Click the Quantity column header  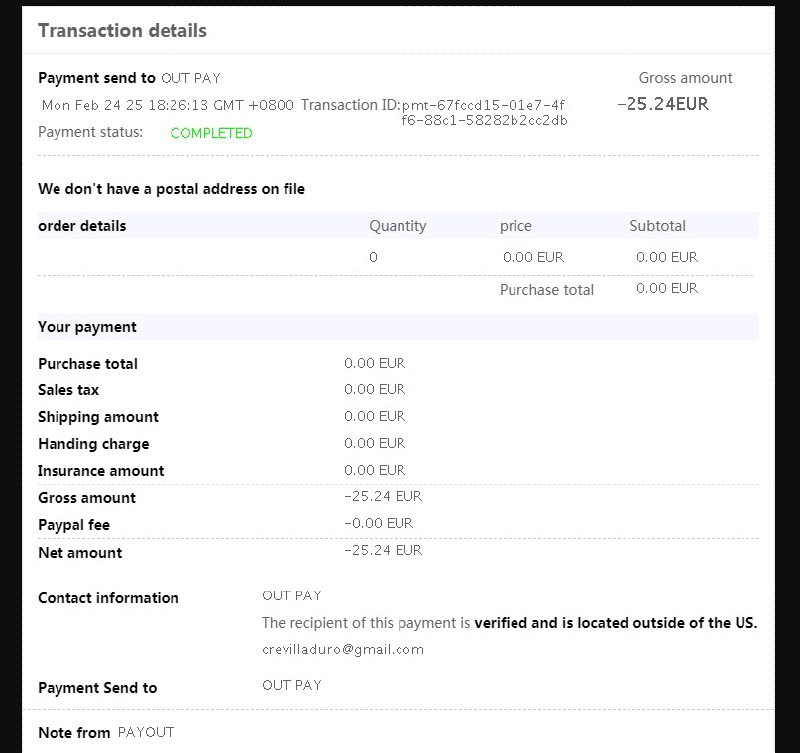[x=397, y=226]
